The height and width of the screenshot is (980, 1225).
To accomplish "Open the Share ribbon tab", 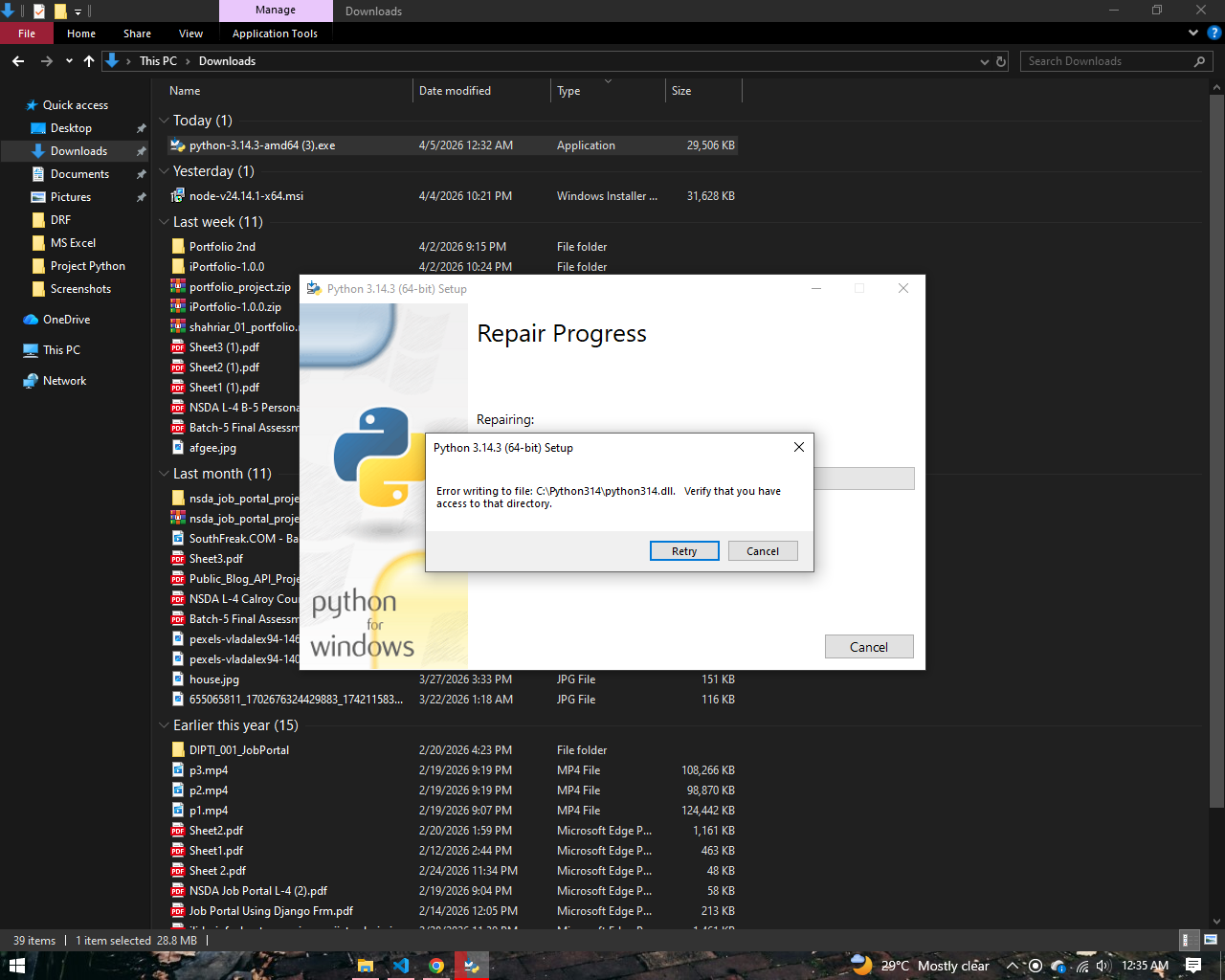I will (137, 33).
